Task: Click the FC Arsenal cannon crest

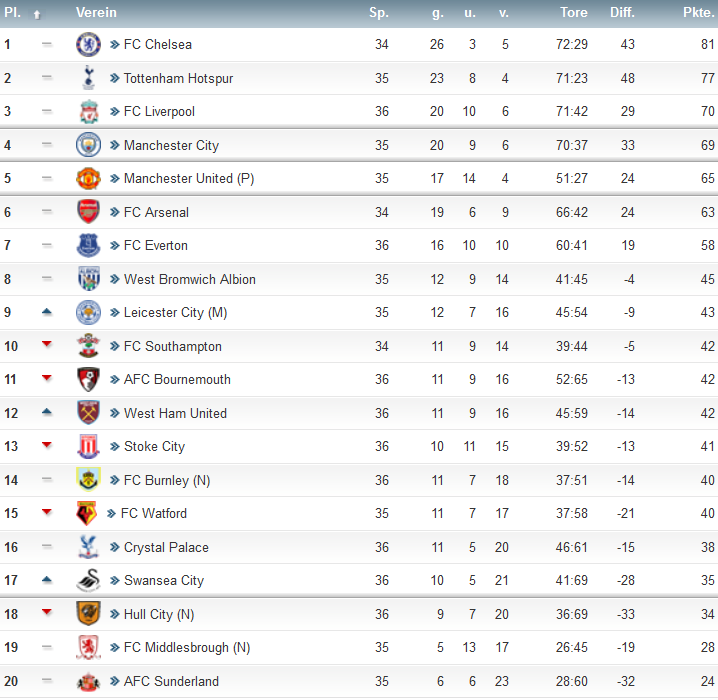Action: (88, 212)
